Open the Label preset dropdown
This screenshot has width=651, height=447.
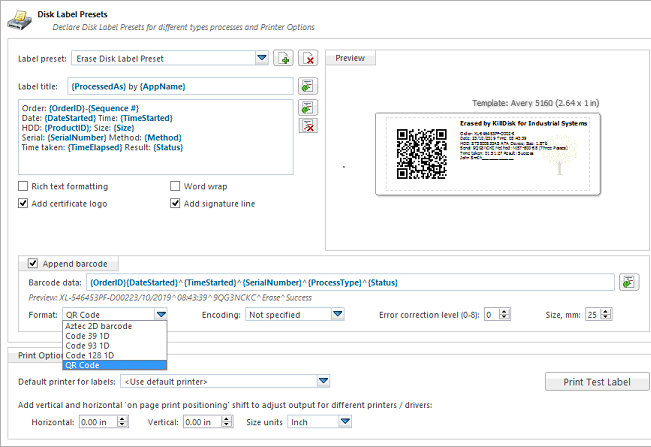tap(261, 59)
